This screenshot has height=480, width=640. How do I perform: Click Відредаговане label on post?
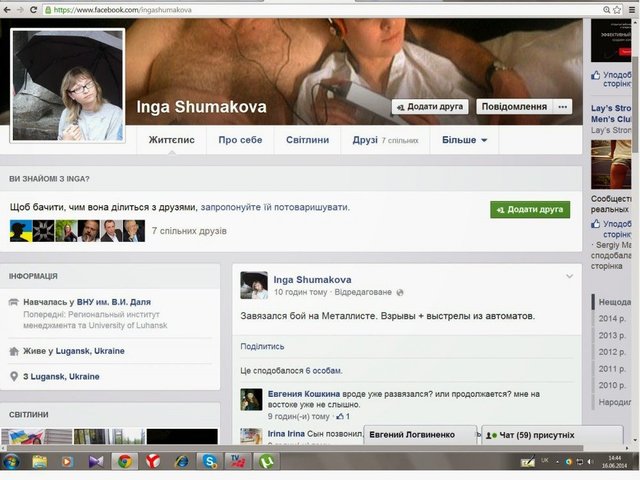(x=363, y=292)
